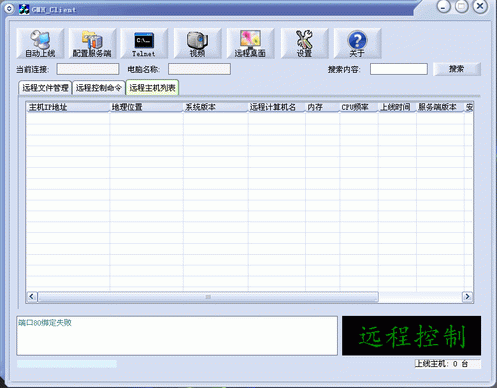Switch to the 远程文件管理 tab
Image resolution: width=497 pixels, height=388 pixels.
(x=45, y=88)
